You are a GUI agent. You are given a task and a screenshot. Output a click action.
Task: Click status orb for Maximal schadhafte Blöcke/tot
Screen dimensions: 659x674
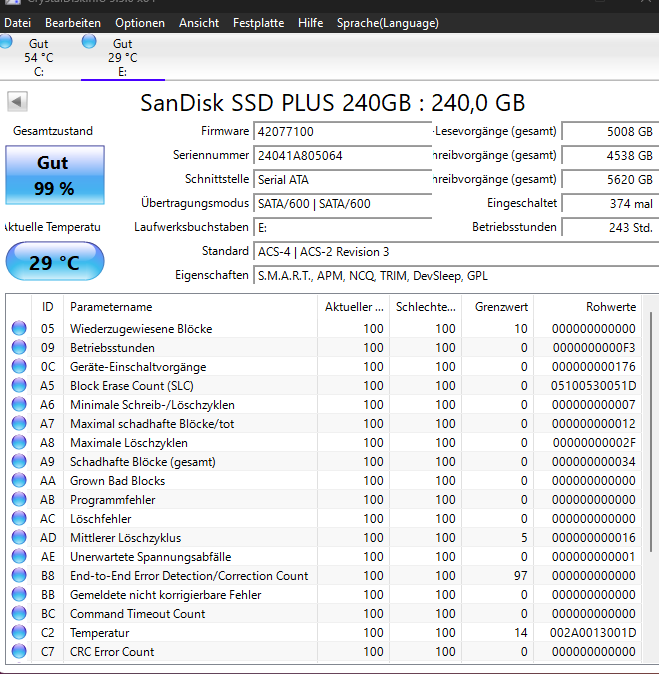tap(19, 423)
